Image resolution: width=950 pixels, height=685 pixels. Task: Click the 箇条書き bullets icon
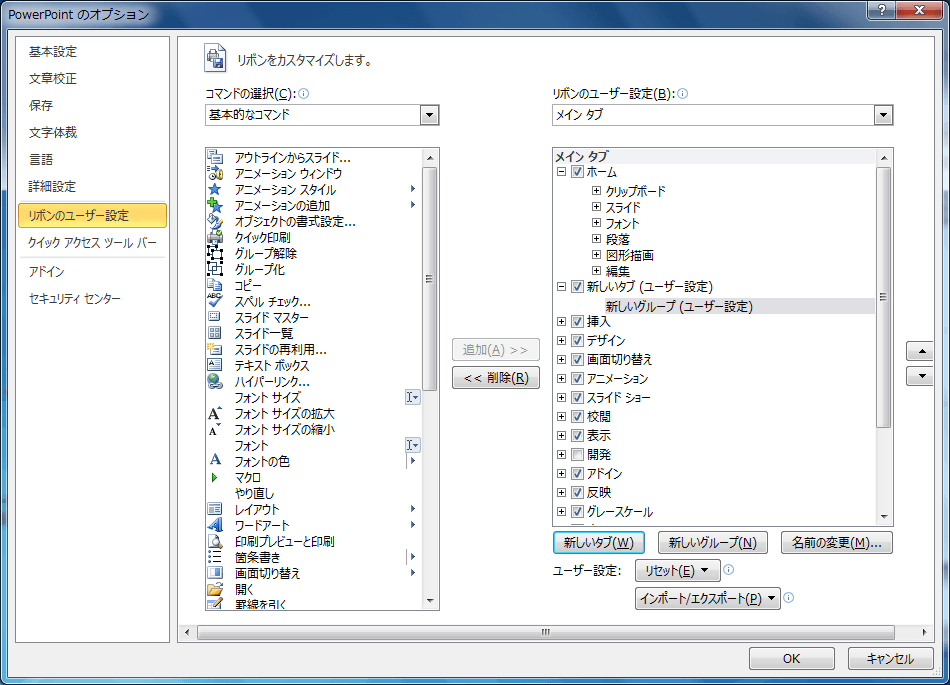coord(215,557)
